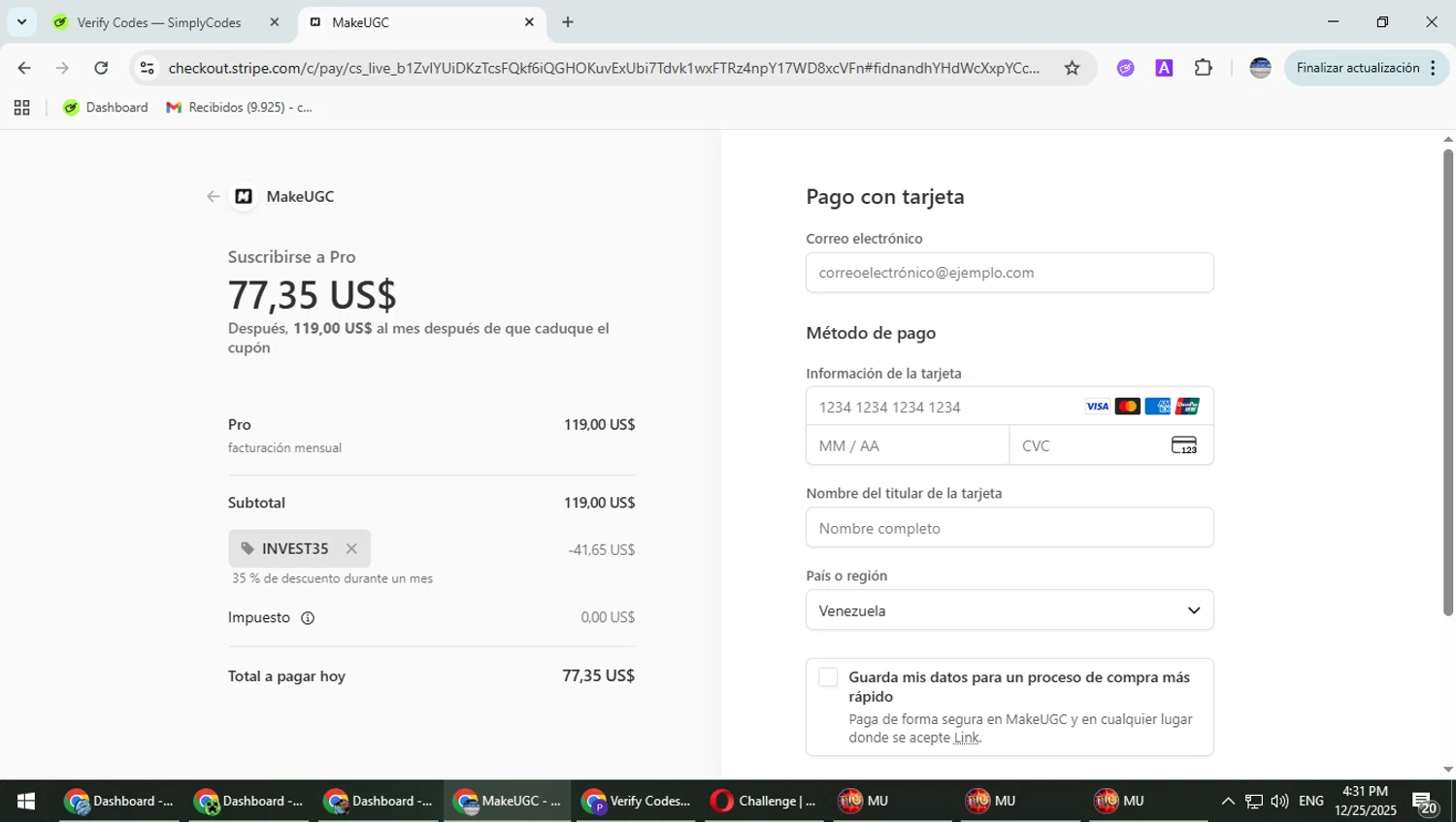Click the -41,65 US$ discount amount

pos(602,549)
